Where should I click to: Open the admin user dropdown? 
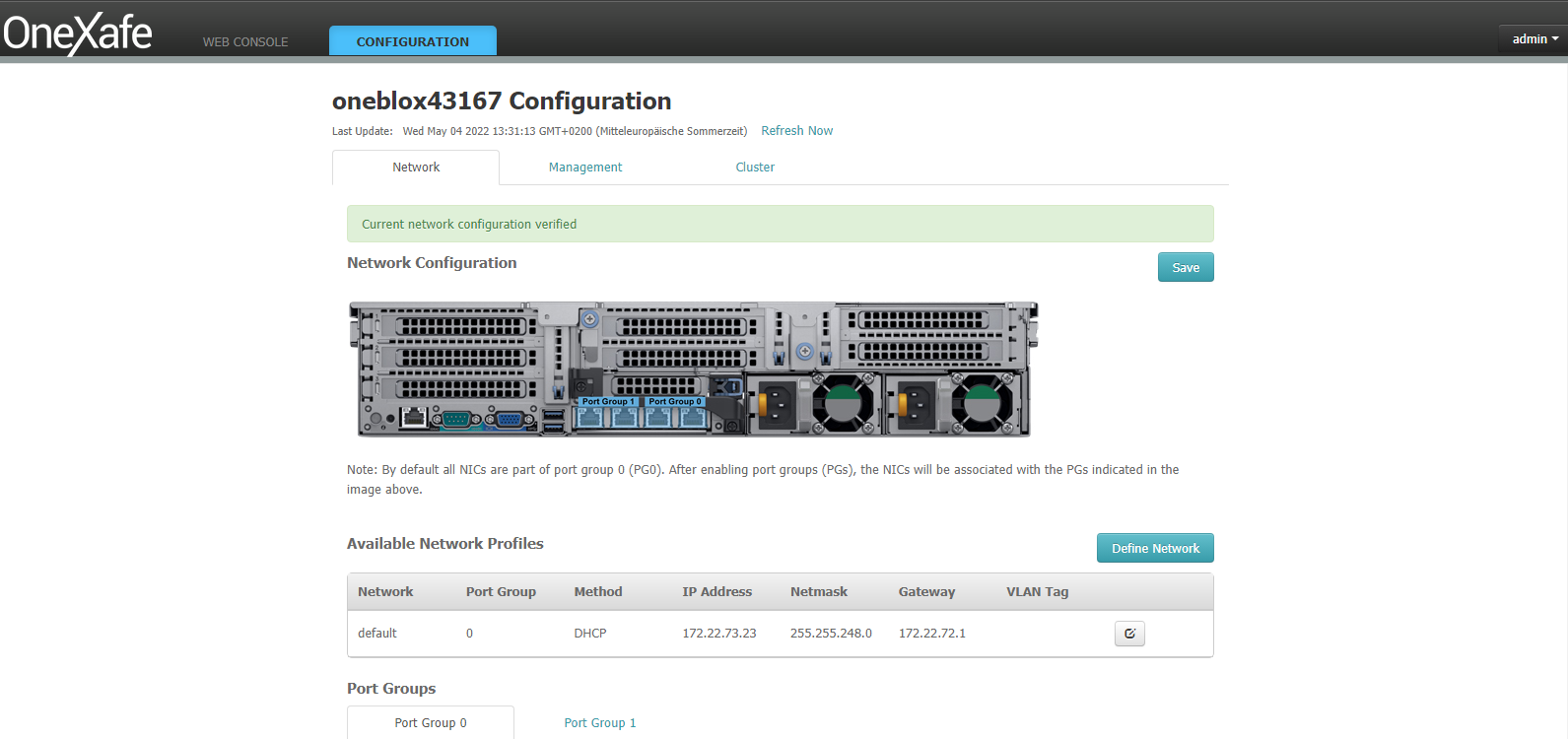[x=1534, y=39]
